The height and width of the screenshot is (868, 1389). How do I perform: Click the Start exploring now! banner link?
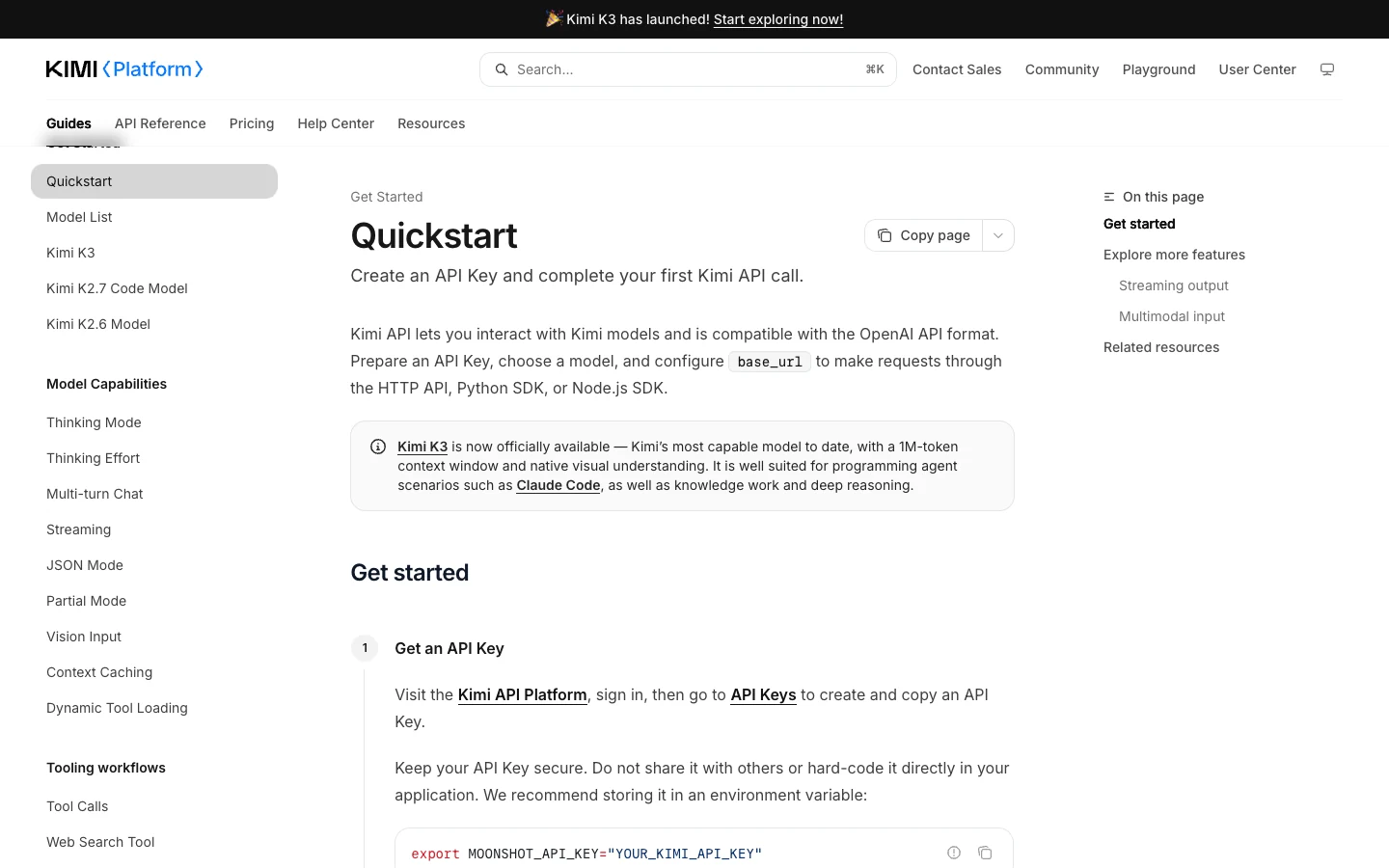coord(778,19)
